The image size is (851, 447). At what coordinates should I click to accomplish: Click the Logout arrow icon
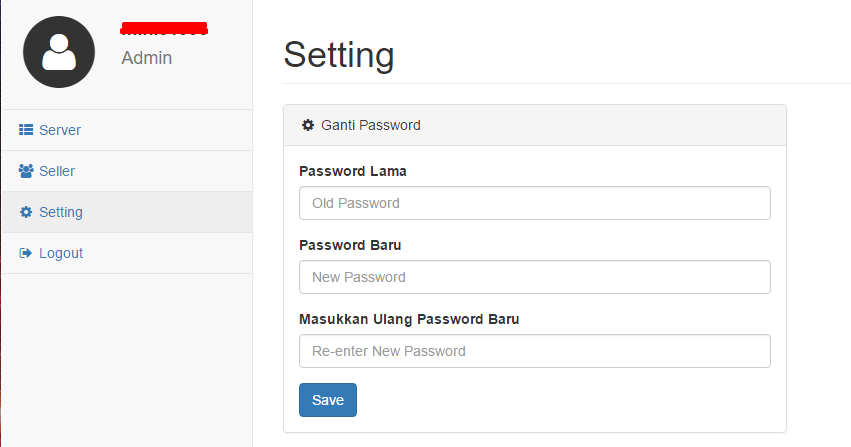click(x=26, y=253)
